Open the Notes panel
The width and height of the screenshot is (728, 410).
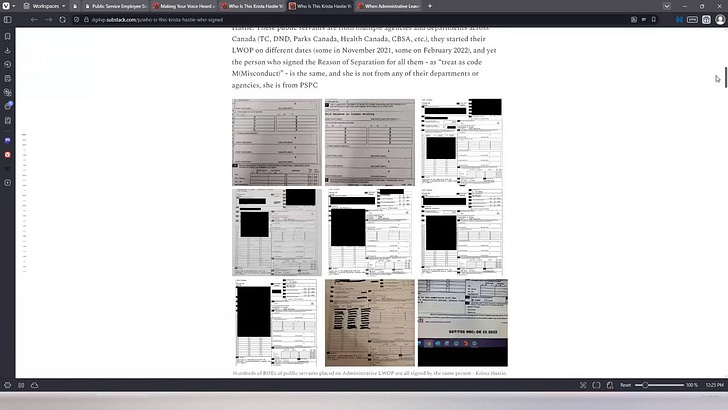(x=7, y=78)
